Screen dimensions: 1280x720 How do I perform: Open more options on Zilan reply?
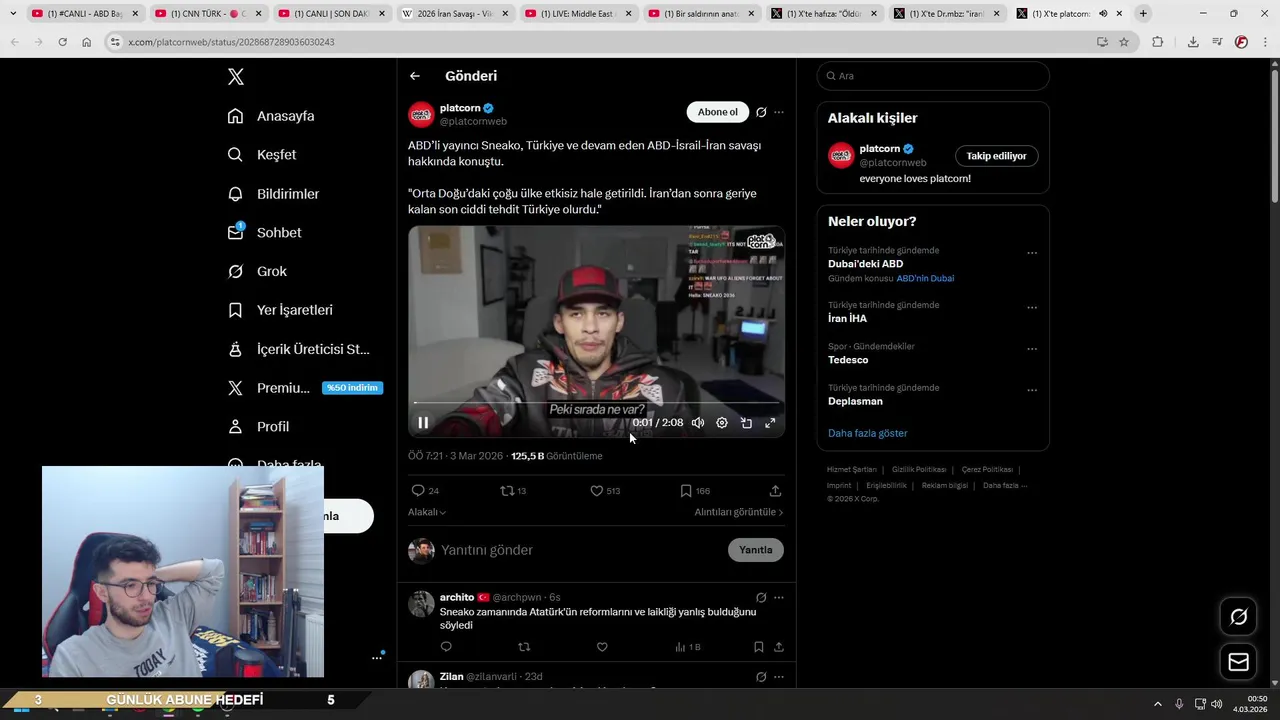coord(779,677)
